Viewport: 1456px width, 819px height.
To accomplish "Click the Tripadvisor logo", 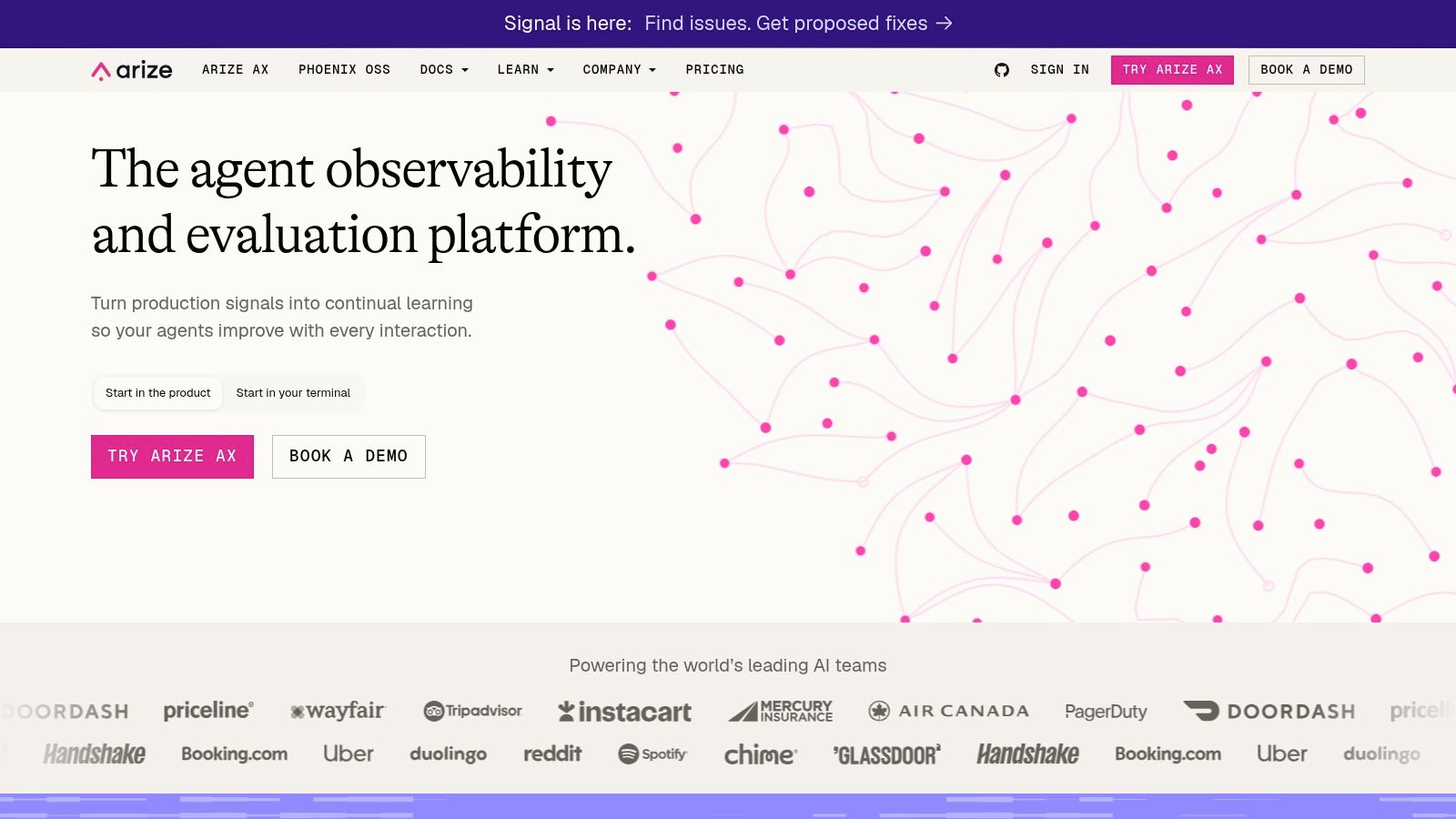I will tap(473, 711).
